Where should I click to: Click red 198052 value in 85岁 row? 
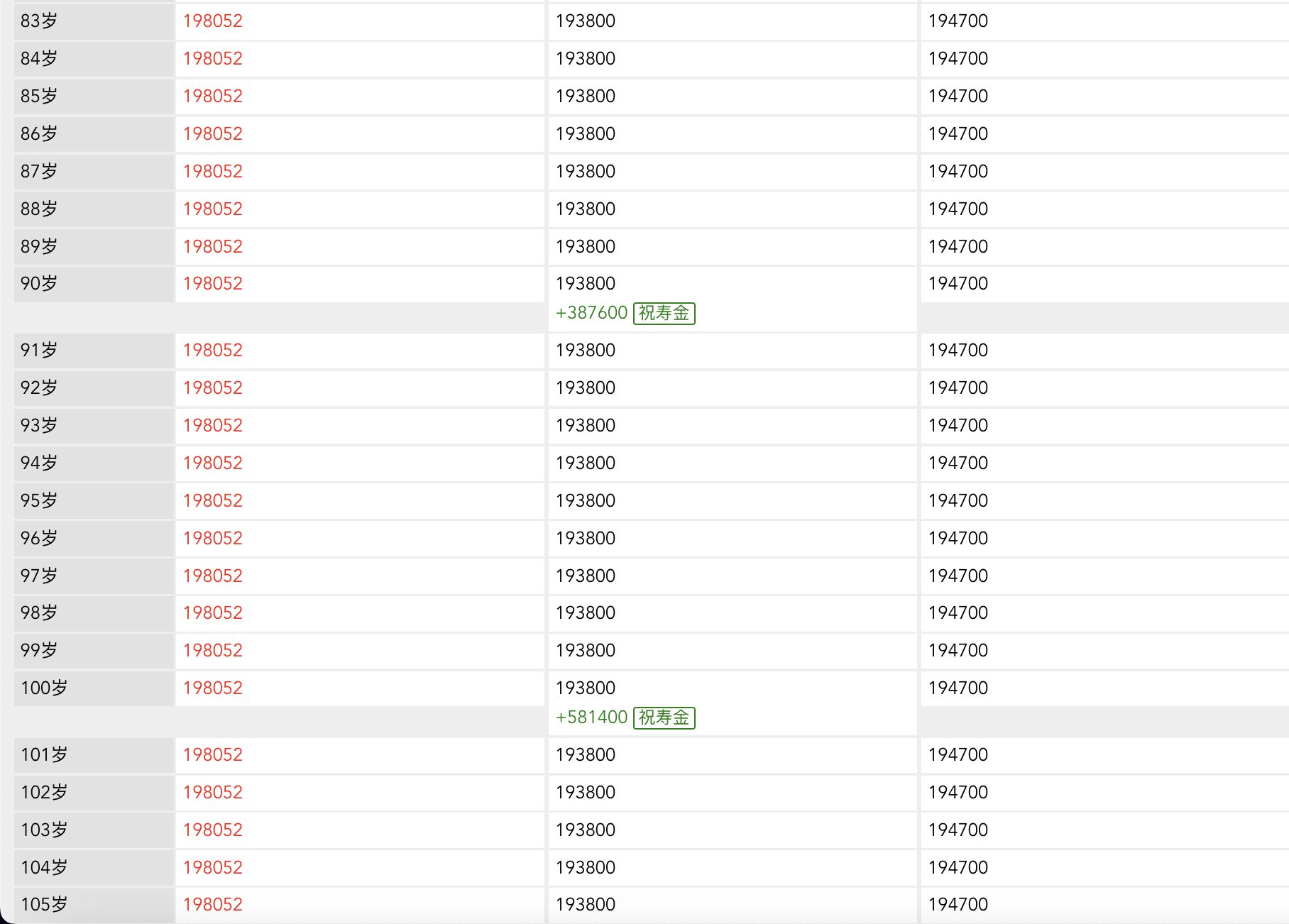click(213, 97)
